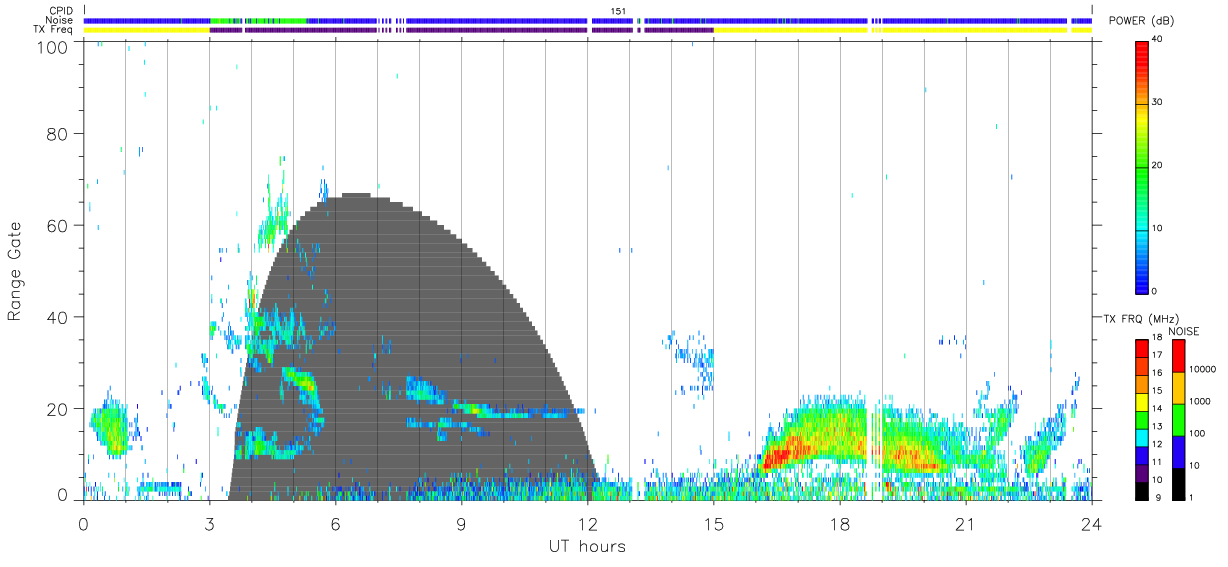
Task: Click the range gate tick label '100'
Action: click(54, 46)
